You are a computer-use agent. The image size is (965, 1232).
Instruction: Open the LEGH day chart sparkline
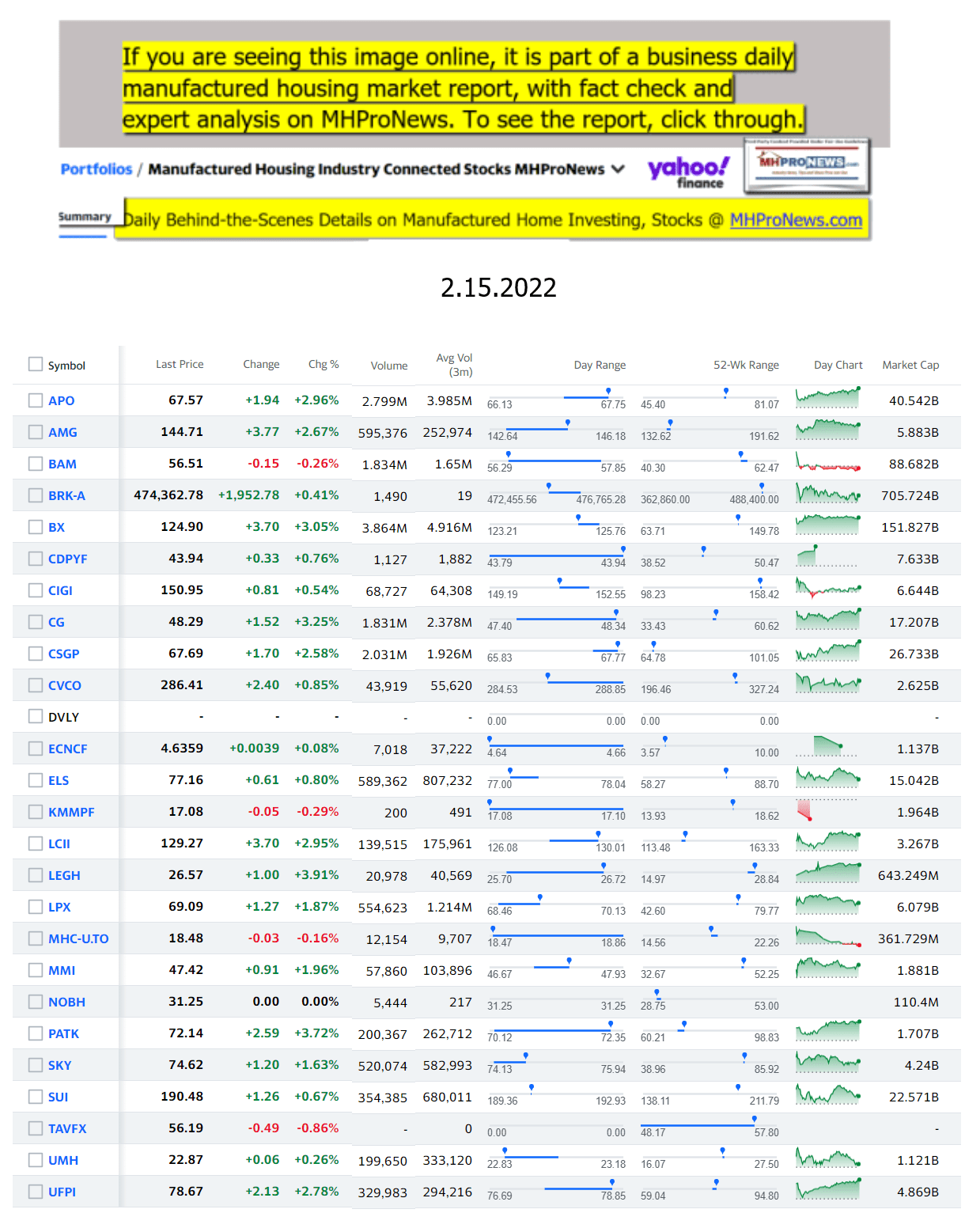828,872
